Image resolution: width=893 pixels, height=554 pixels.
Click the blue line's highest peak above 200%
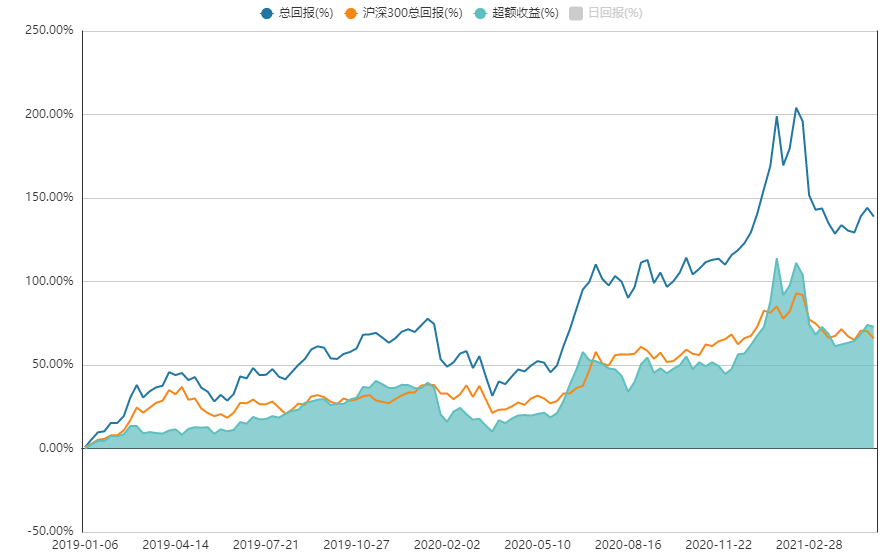tap(796, 108)
